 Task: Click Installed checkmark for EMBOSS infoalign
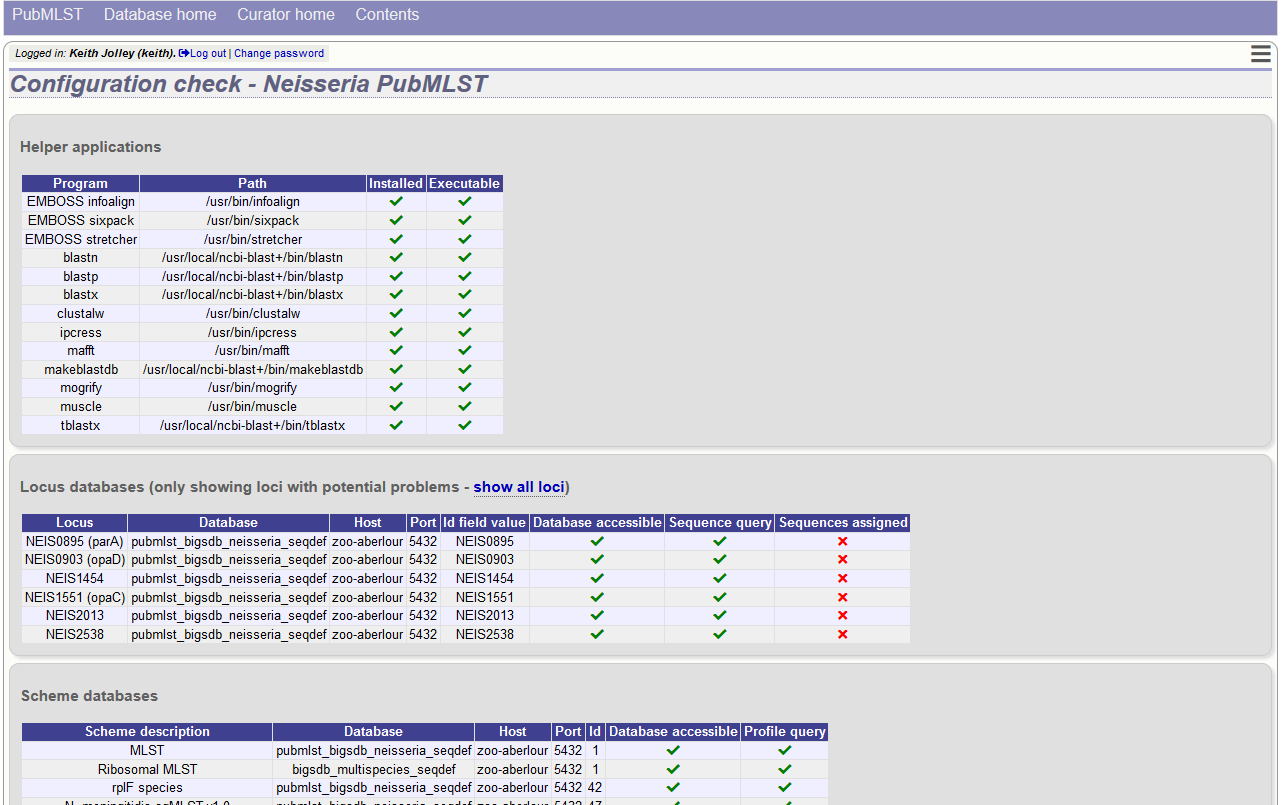click(396, 202)
